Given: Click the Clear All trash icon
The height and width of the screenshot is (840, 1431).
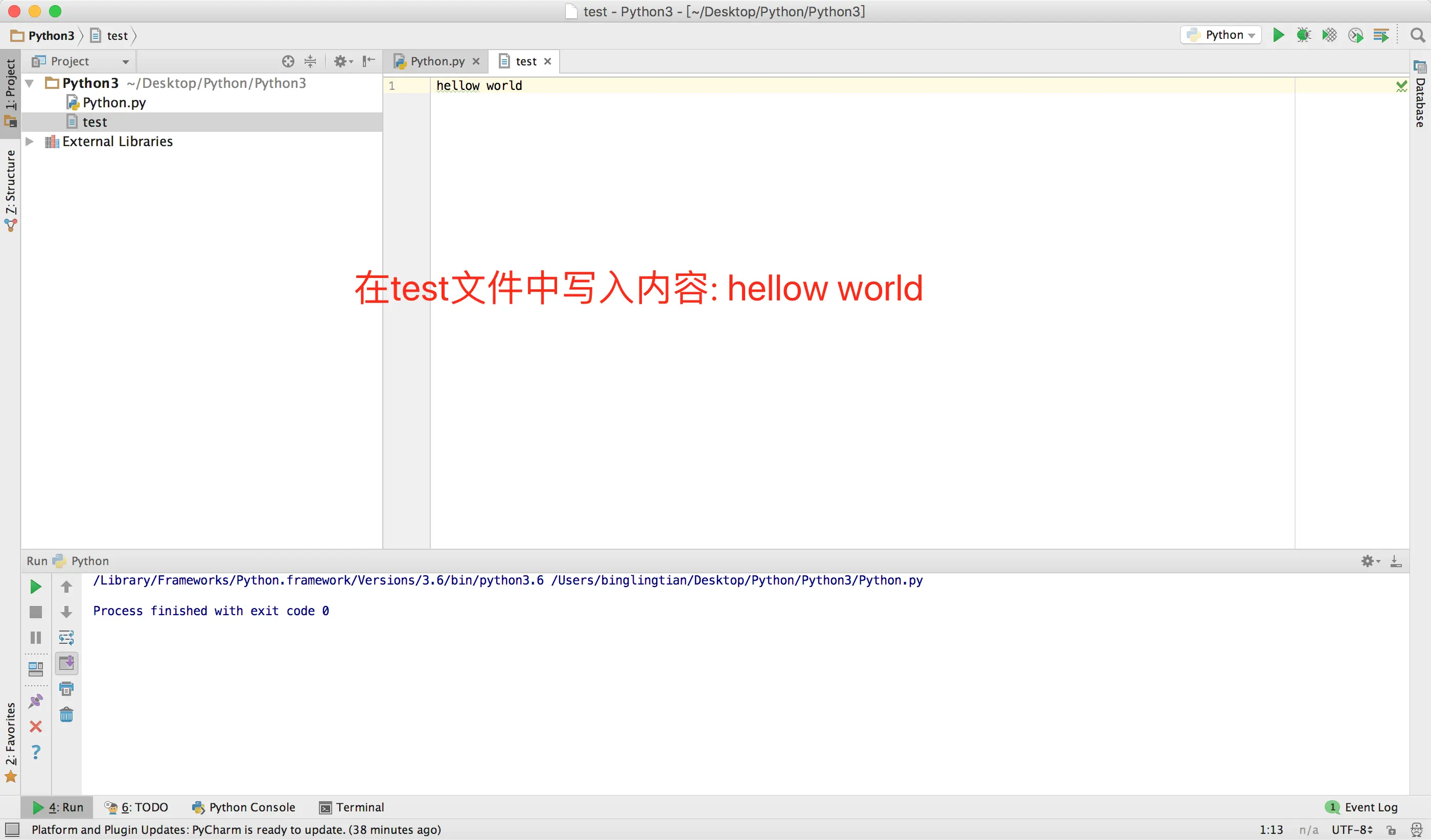Looking at the screenshot, I should 66,715.
